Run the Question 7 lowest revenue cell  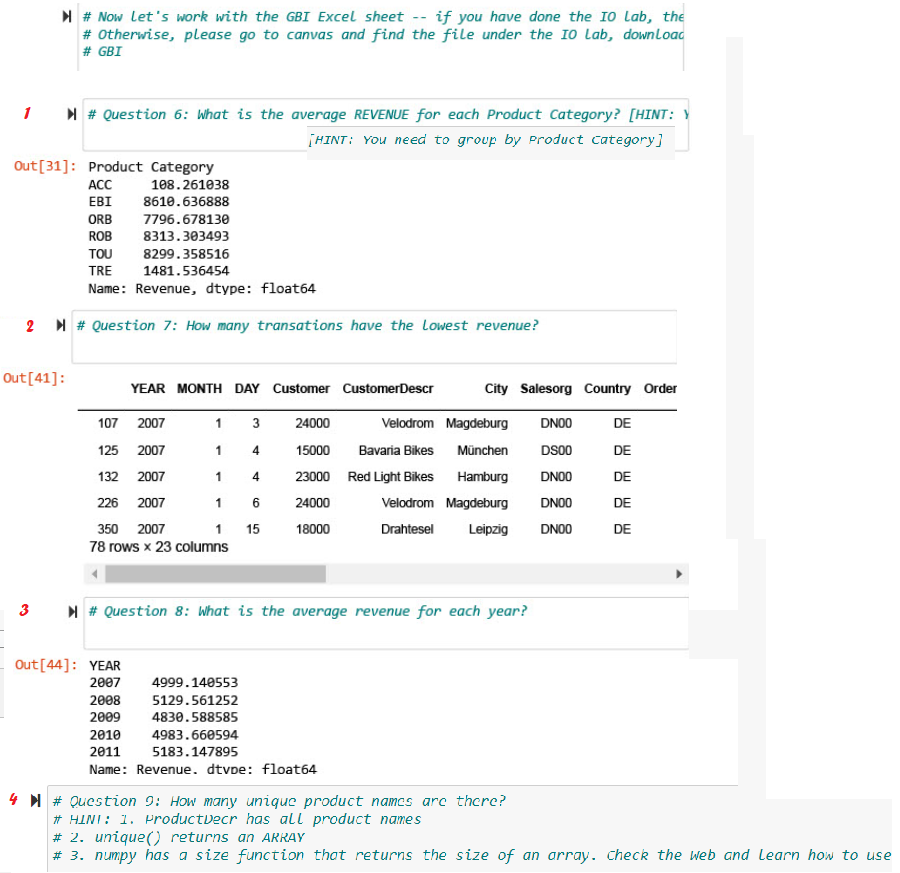(x=60, y=324)
